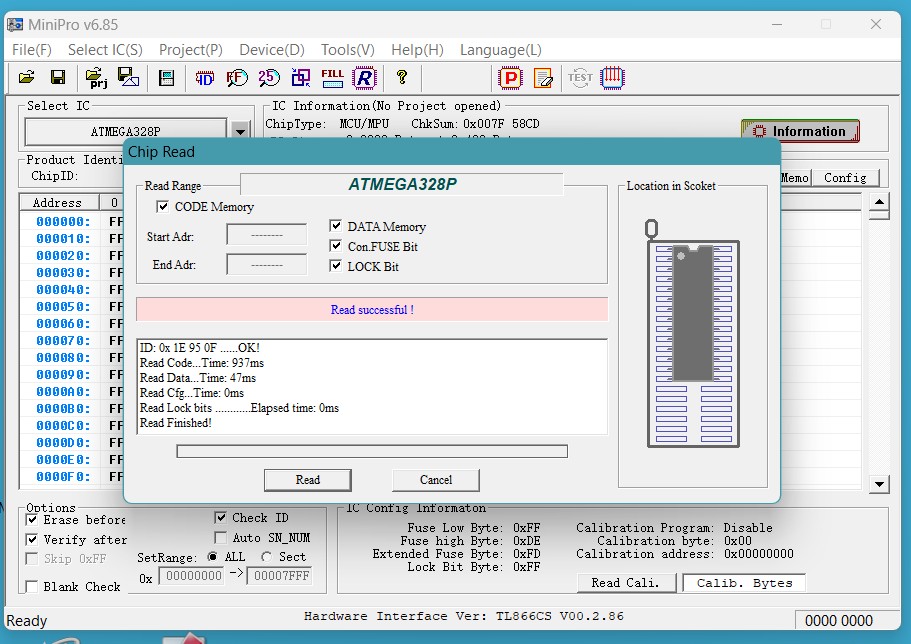Read chip ID using the ID icon
Image resolution: width=911 pixels, height=644 pixels.
click(x=205, y=77)
